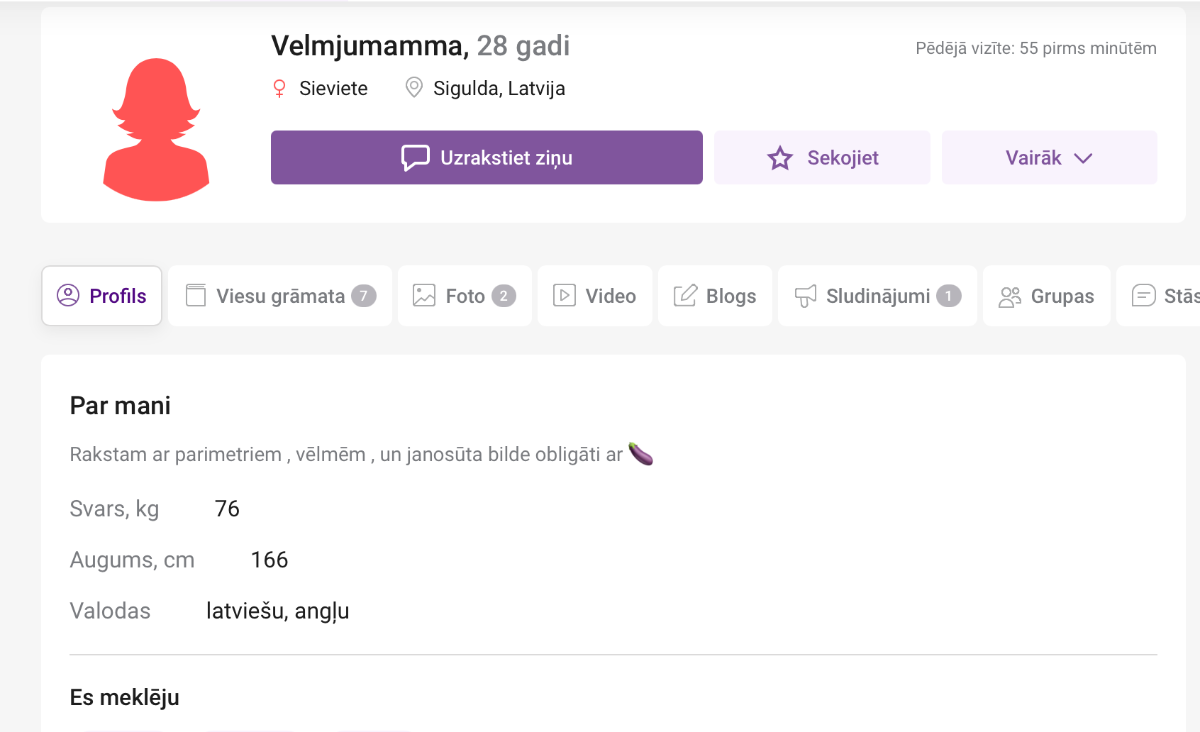Click the Viesu grāmata count badge 7
Viewport: 1200px width, 732px height.
(x=364, y=296)
